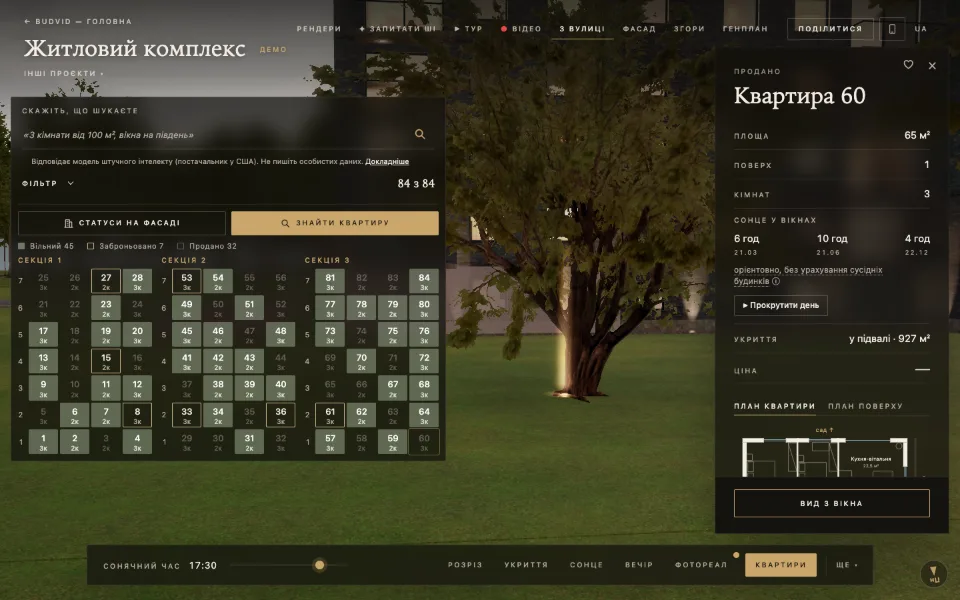Open mobile view via phone icon
The image size is (960, 600).
(x=892, y=29)
